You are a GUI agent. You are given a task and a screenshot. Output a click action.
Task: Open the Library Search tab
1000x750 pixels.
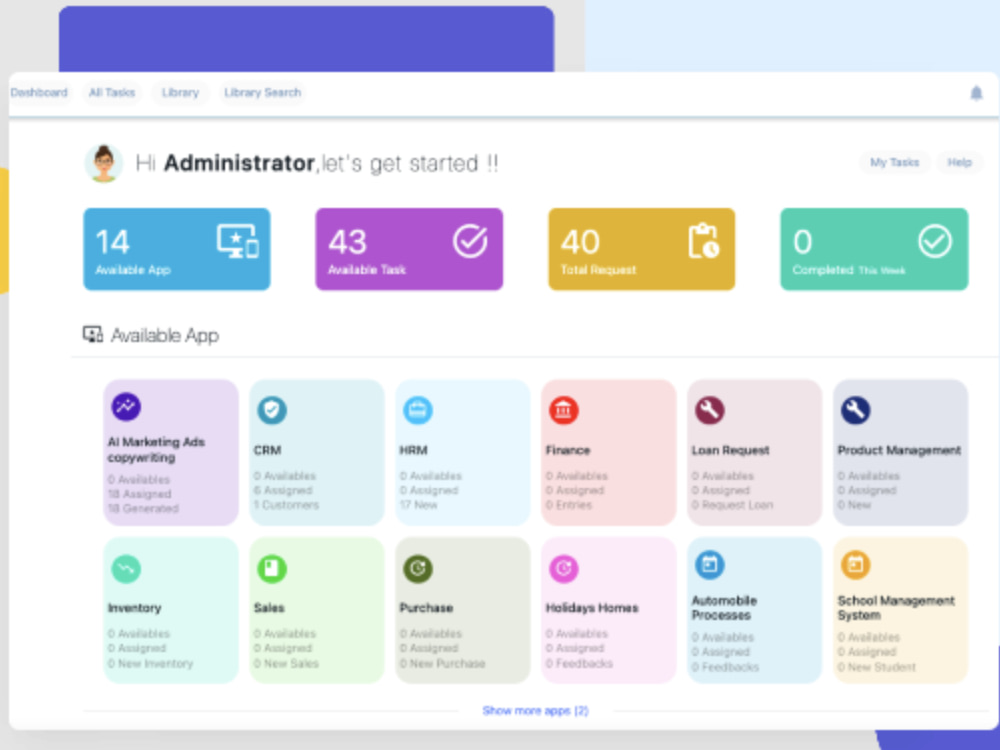[262, 92]
